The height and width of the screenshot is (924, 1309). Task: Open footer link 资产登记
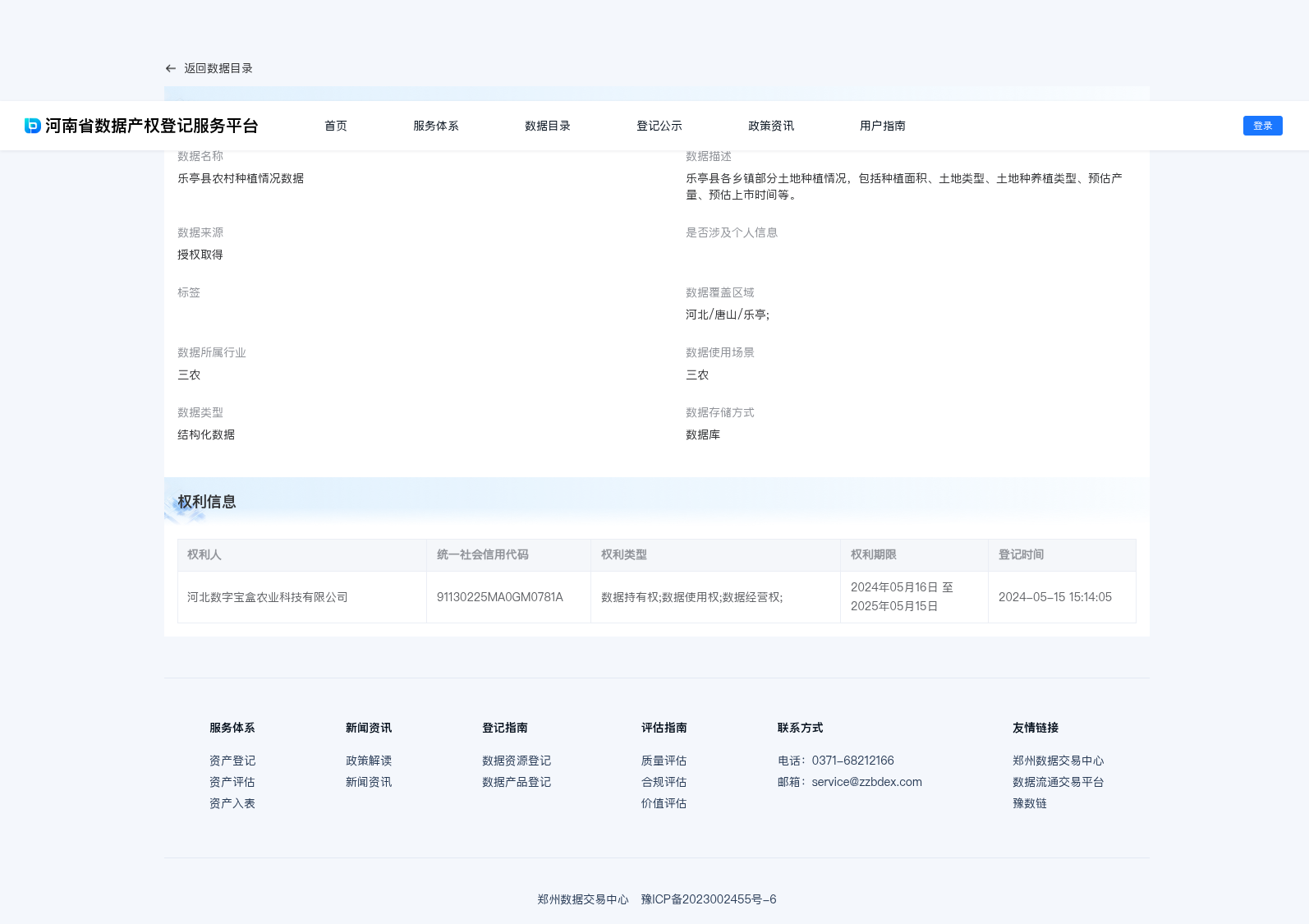232,761
